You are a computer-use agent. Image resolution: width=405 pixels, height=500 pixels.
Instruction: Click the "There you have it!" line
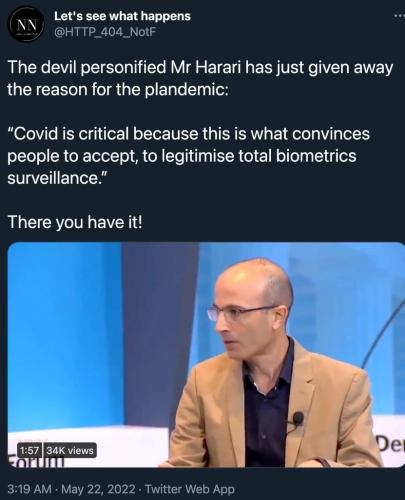point(75,222)
